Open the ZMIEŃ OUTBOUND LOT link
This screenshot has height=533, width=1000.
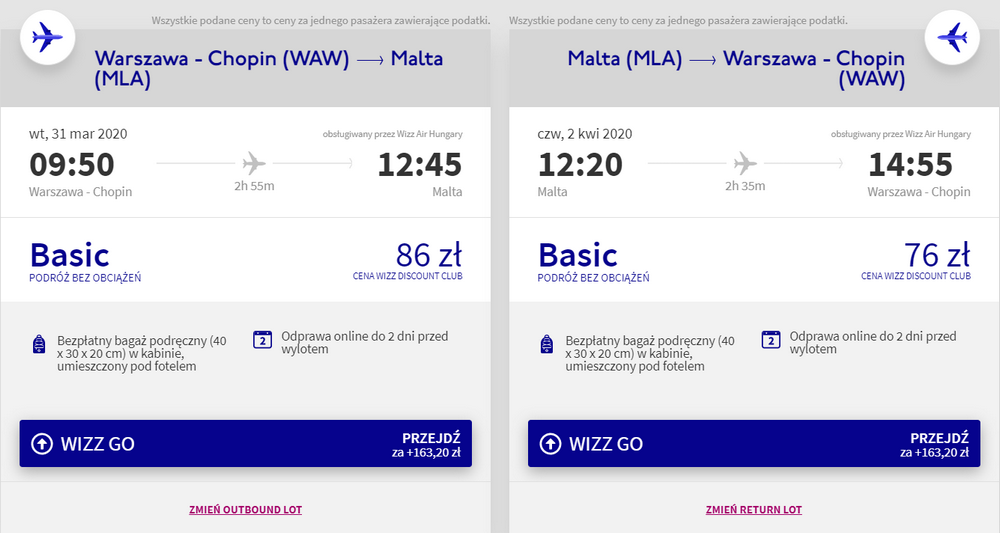pyautogui.click(x=246, y=510)
